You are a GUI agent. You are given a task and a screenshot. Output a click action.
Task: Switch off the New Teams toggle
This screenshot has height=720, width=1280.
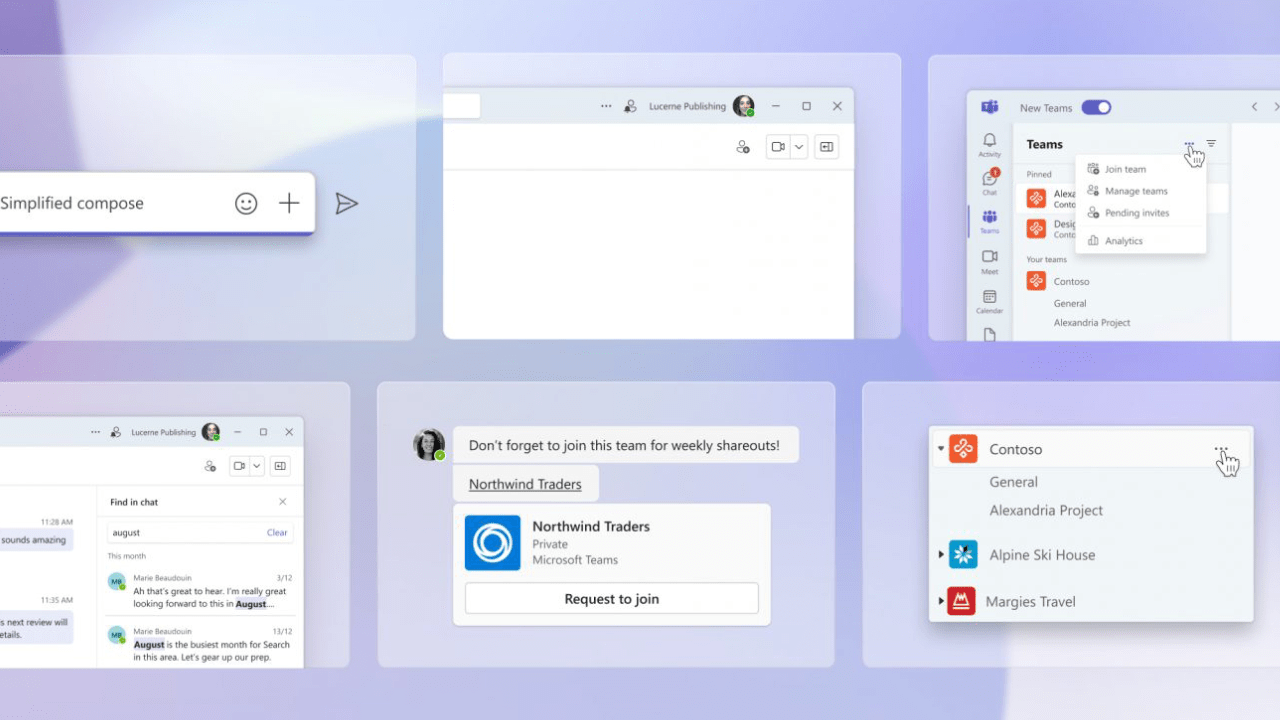pos(1096,107)
